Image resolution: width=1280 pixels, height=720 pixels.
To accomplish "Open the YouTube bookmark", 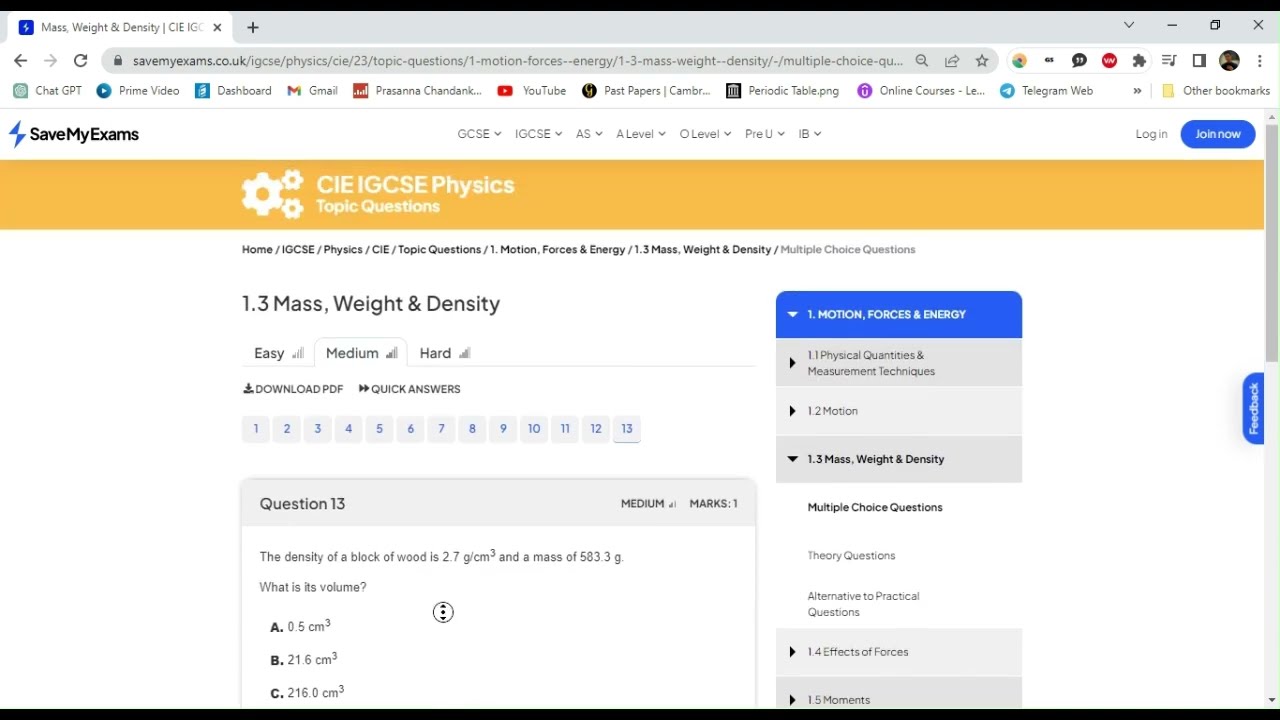I will click(x=532, y=91).
